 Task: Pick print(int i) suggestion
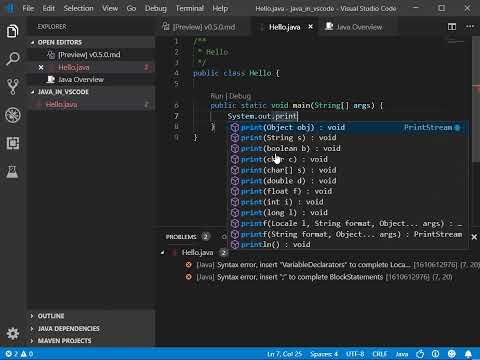pyautogui.click(x=347, y=202)
